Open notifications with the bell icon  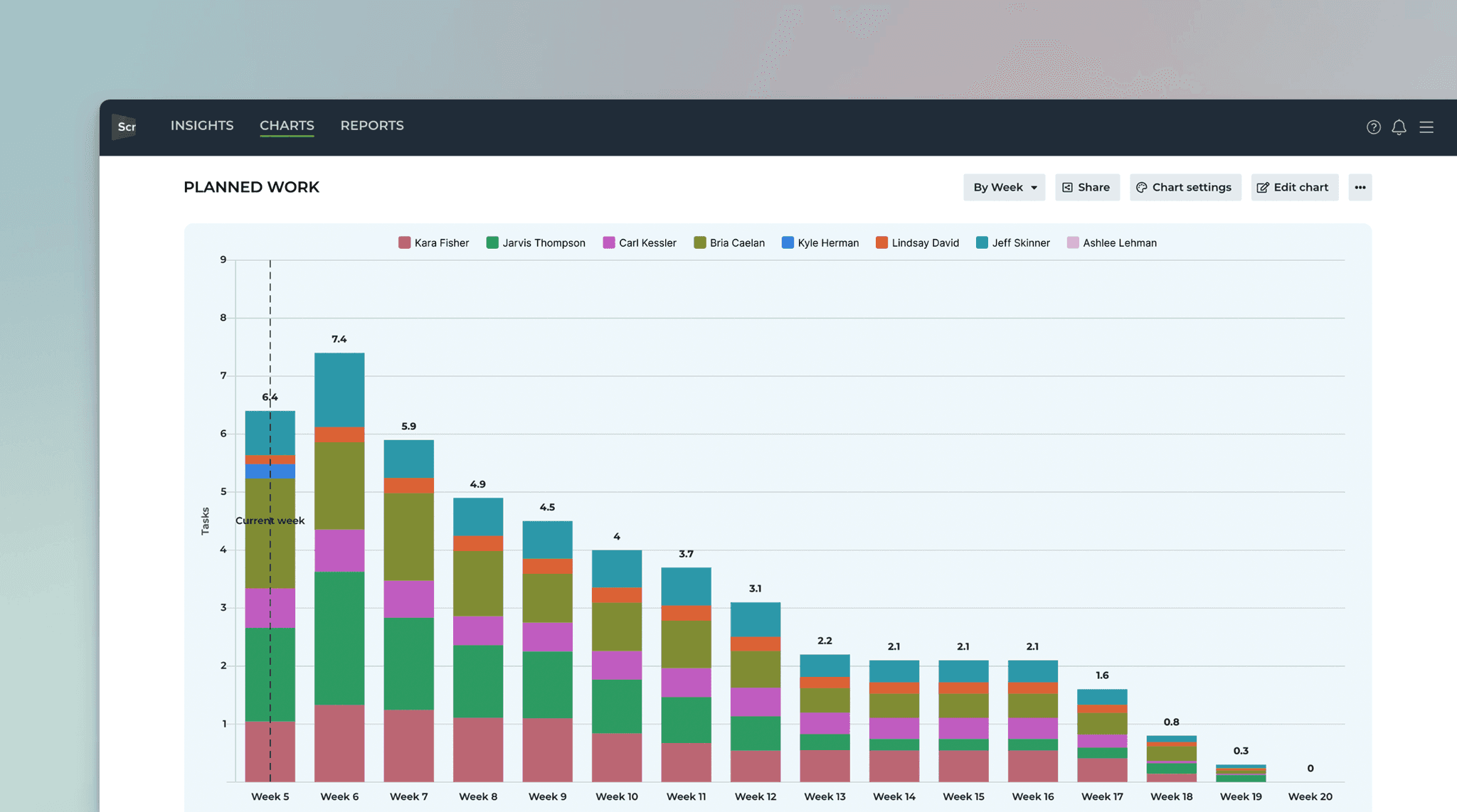(x=1399, y=127)
